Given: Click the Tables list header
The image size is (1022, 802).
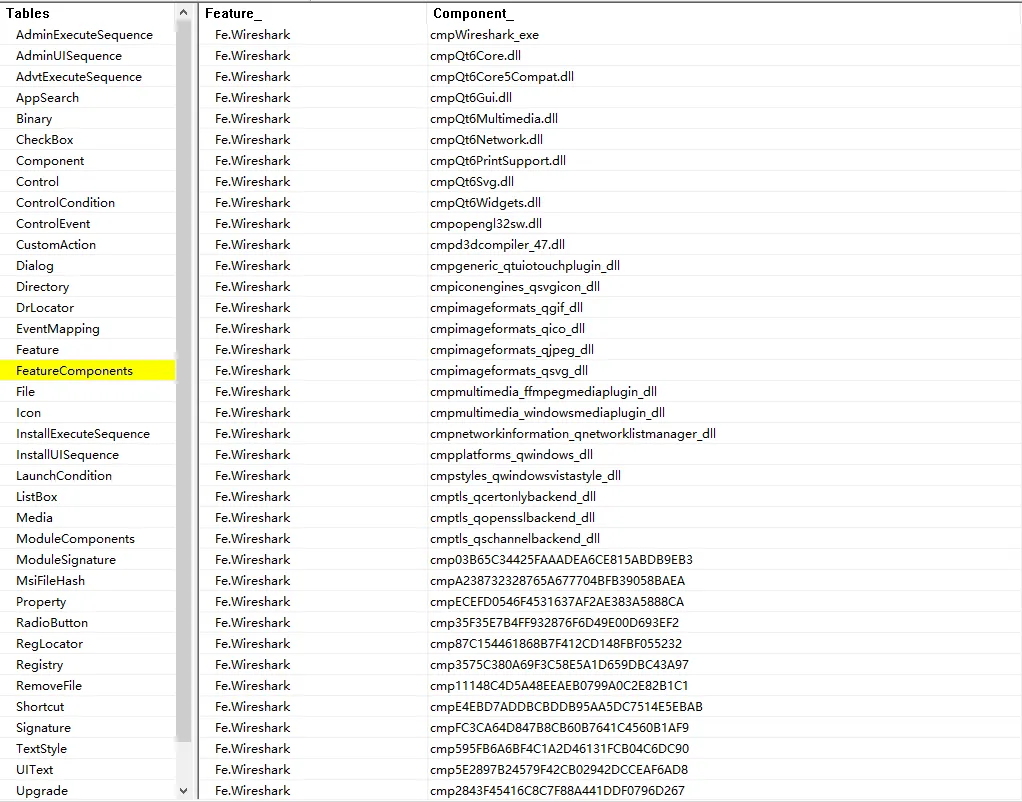Looking at the screenshot, I should [88, 13].
